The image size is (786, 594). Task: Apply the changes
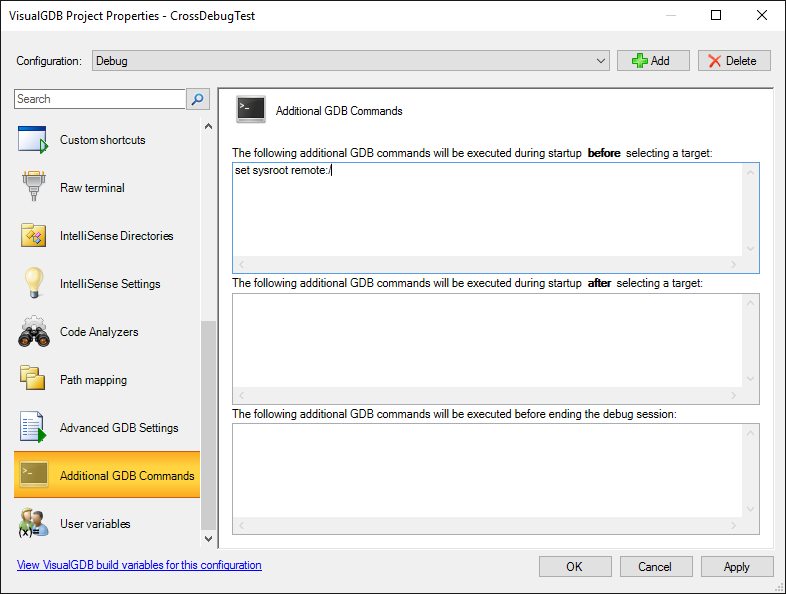coord(737,566)
